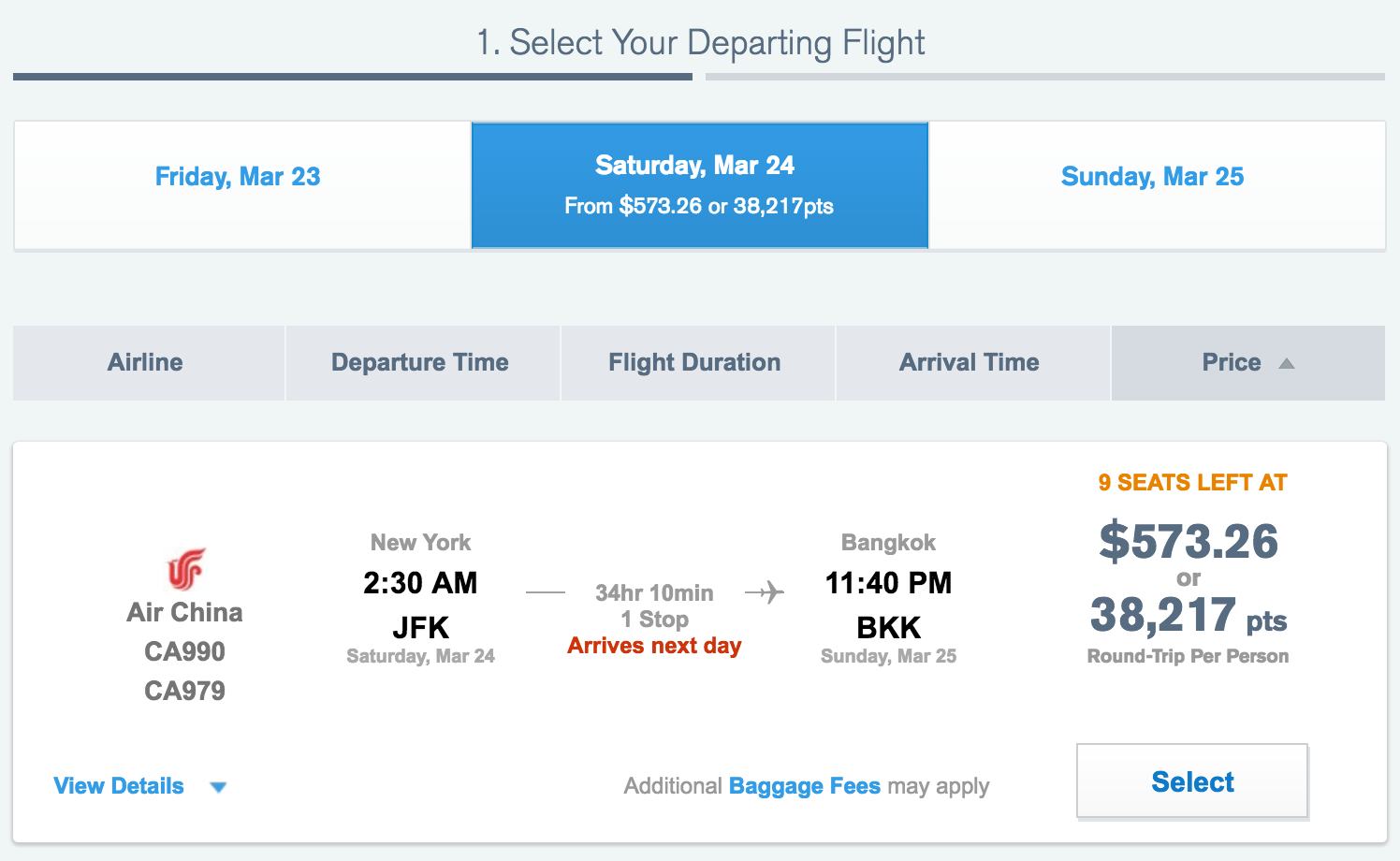This screenshot has width=1400, height=861.
Task: Expand the View Details chevron arrow
Action: coord(218,787)
